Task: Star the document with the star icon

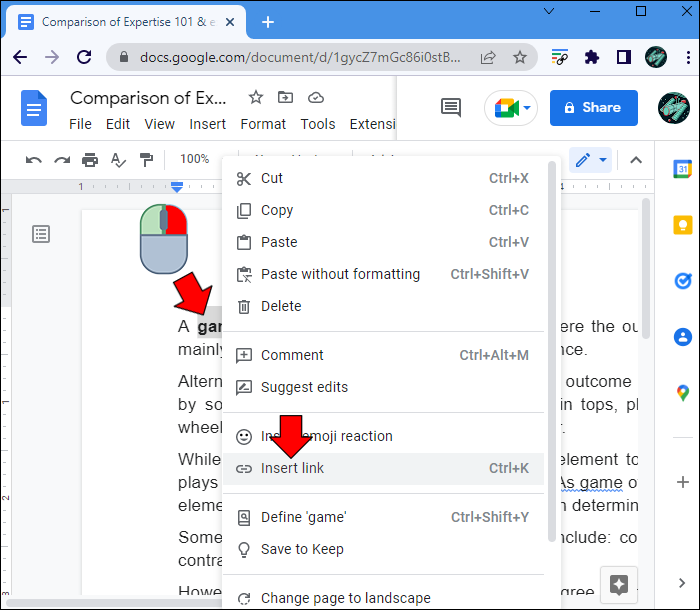Action: (x=256, y=97)
